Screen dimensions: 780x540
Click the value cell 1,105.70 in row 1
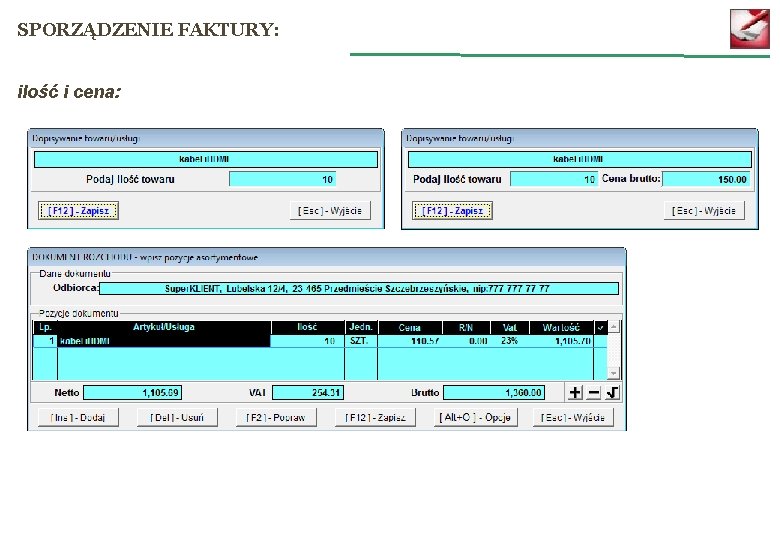tap(561, 341)
